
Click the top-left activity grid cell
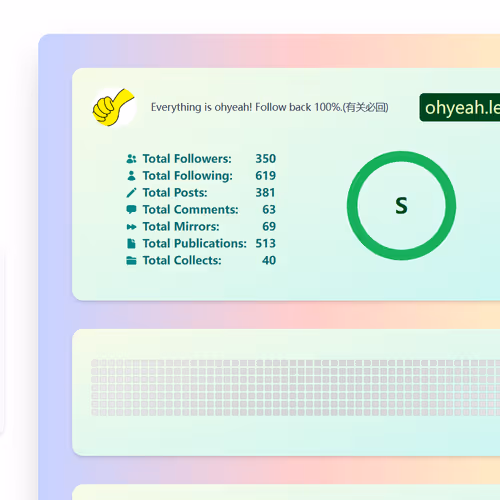click(95, 363)
